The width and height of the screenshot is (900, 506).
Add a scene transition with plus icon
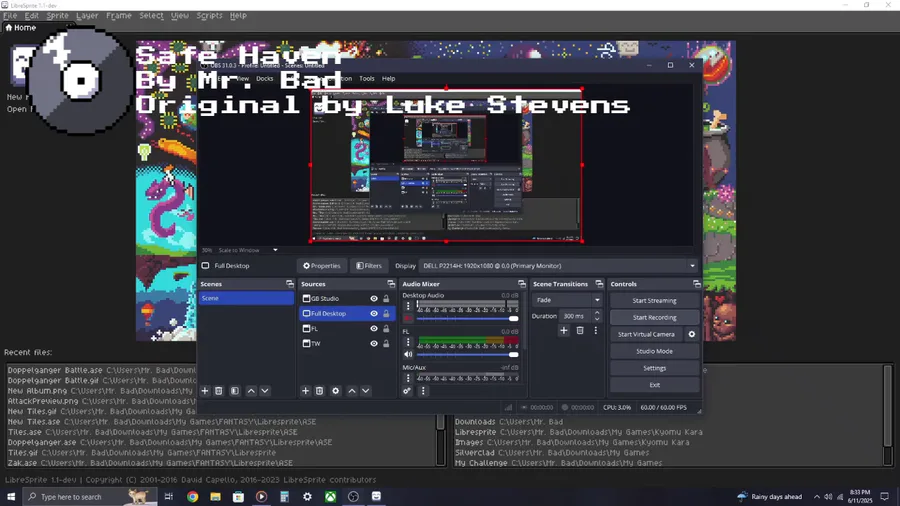point(564,330)
